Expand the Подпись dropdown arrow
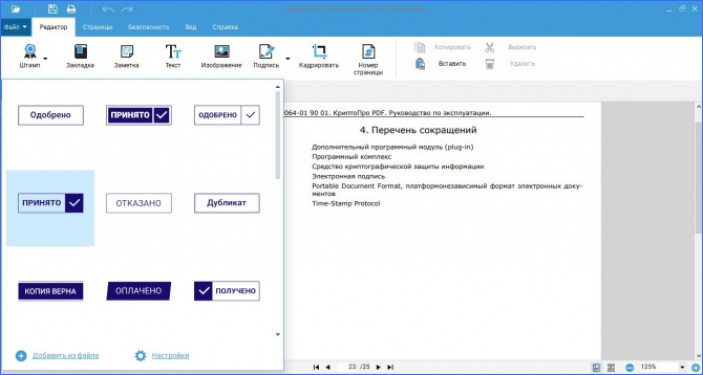This screenshot has height=375, width=703. coord(288,58)
